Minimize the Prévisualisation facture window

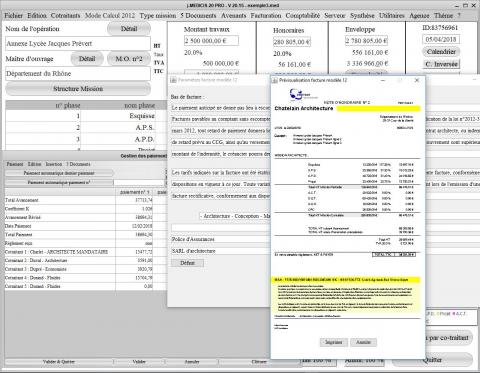point(383,80)
